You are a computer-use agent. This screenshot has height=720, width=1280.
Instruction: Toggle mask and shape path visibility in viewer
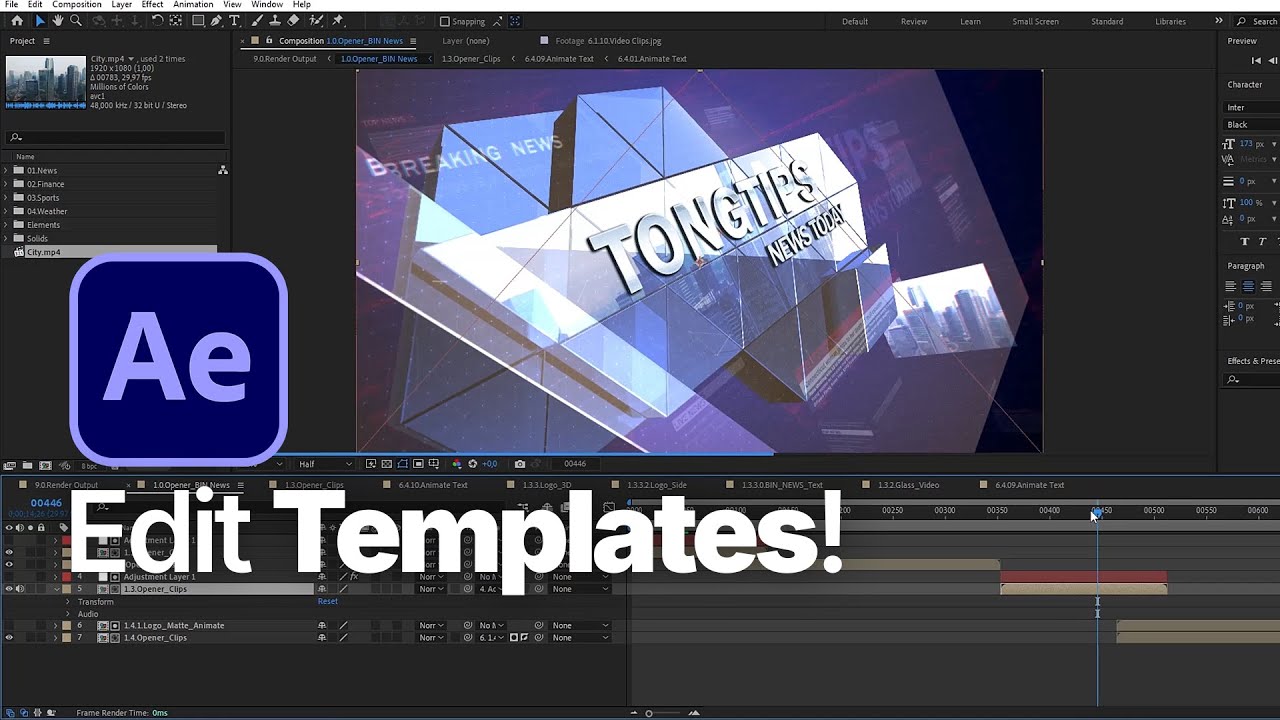pos(403,464)
